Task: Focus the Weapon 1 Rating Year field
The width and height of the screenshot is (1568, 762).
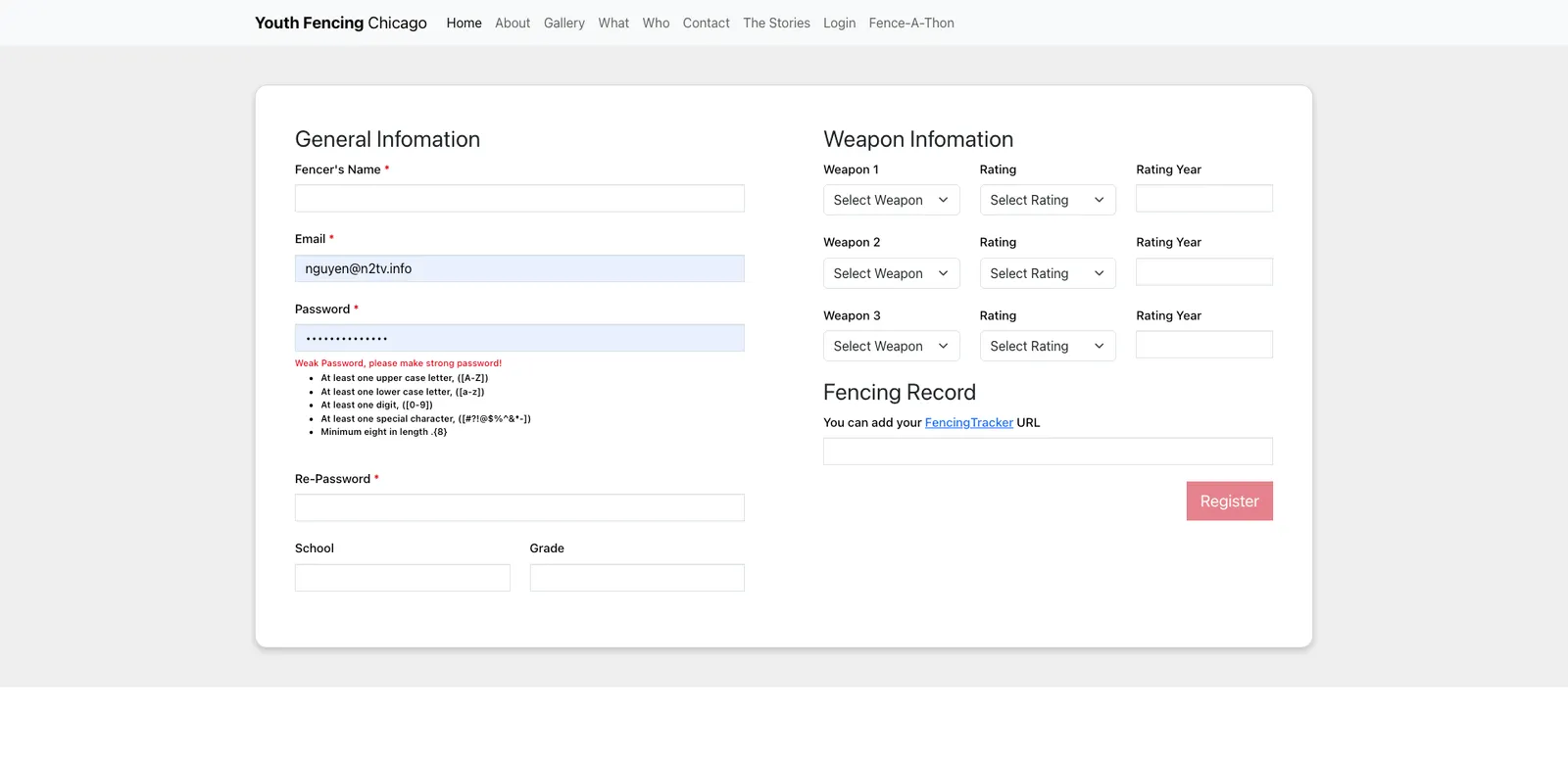Action: point(1204,198)
